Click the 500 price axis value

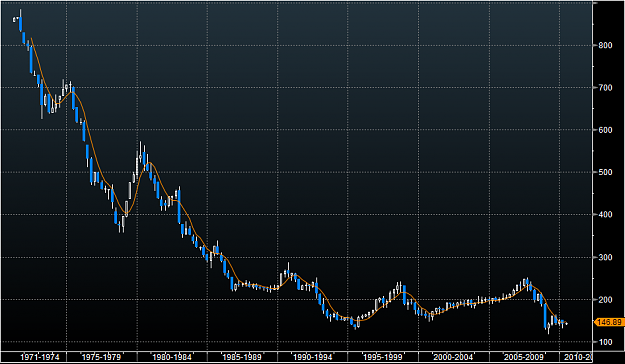[x=605, y=172]
